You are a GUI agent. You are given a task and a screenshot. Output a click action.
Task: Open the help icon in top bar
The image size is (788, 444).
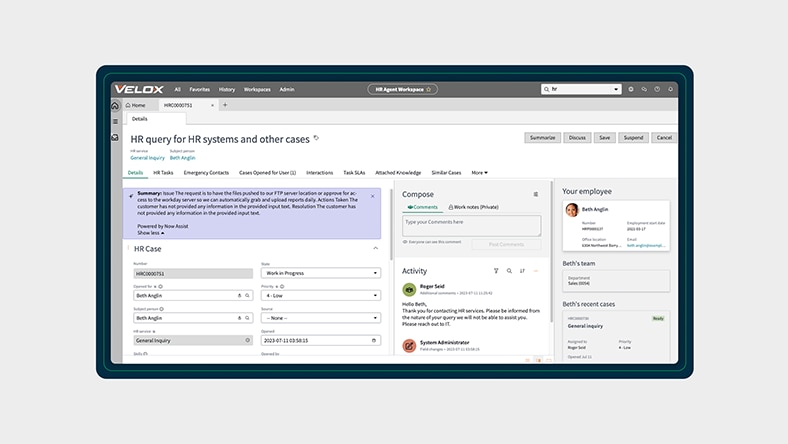[657, 90]
